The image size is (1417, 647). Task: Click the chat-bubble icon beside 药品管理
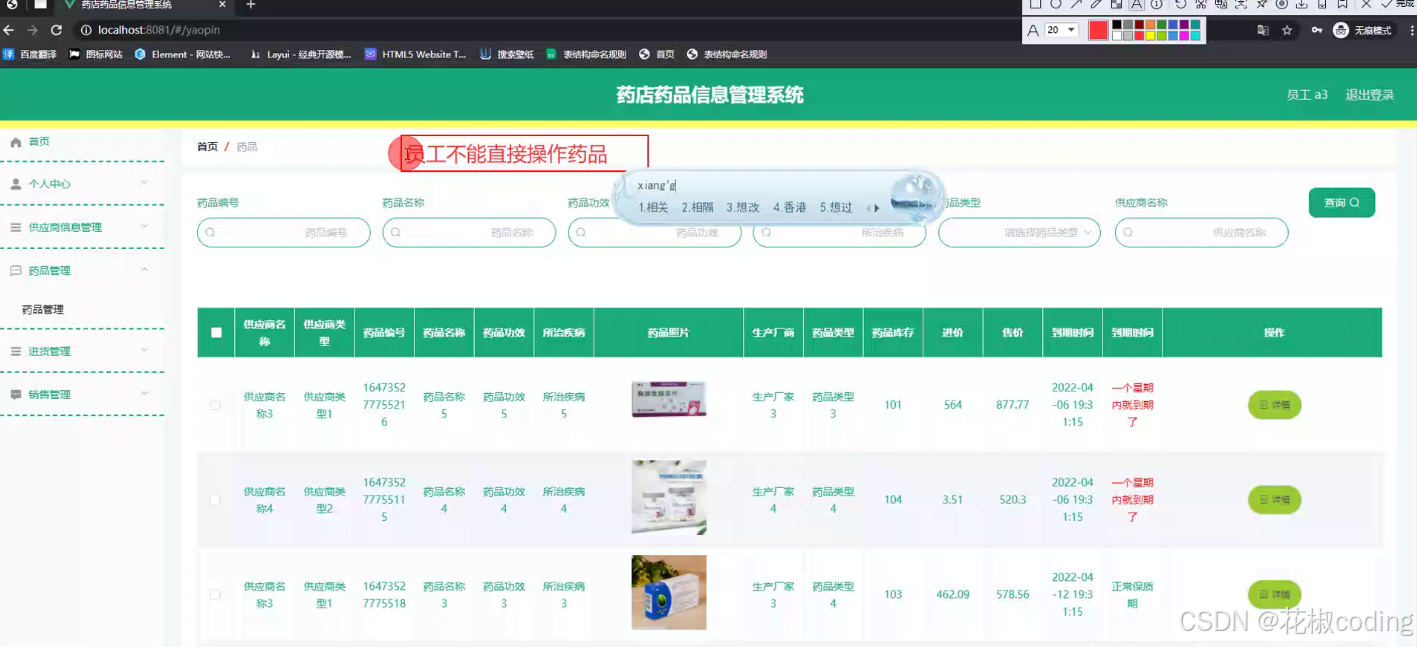[14, 270]
